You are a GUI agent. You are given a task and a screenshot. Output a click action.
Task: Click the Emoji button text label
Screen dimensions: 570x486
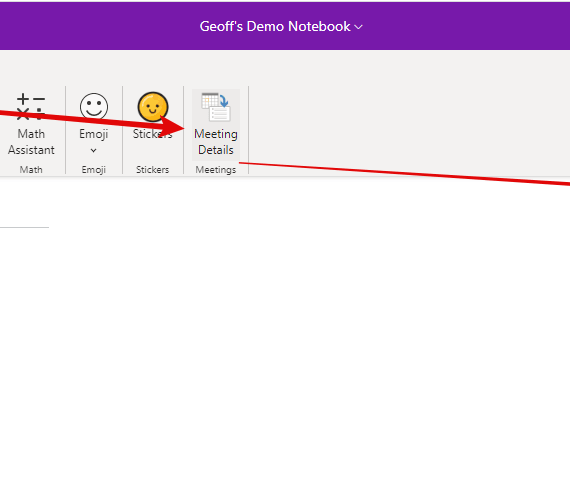click(94, 134)
